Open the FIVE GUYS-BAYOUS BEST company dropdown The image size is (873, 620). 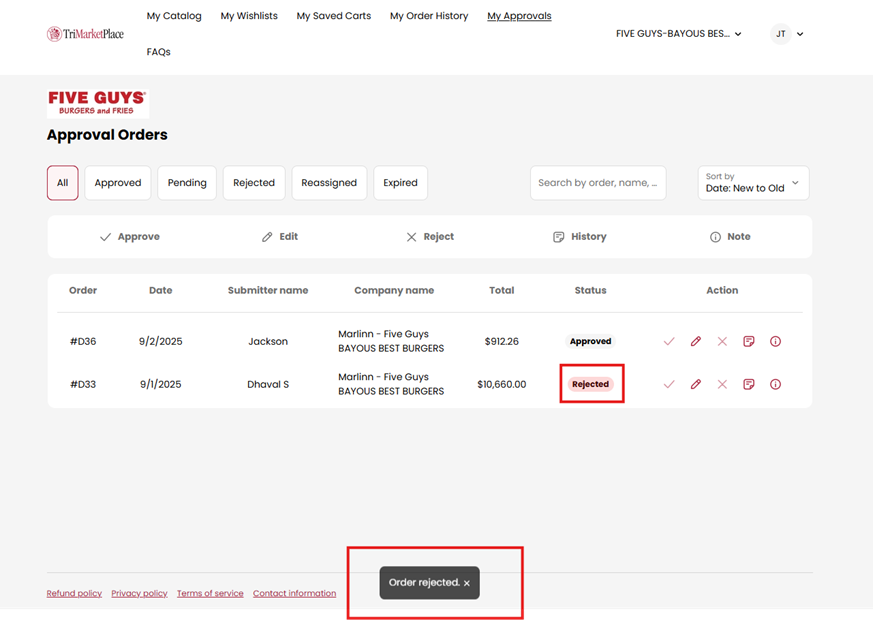(678, 34)
